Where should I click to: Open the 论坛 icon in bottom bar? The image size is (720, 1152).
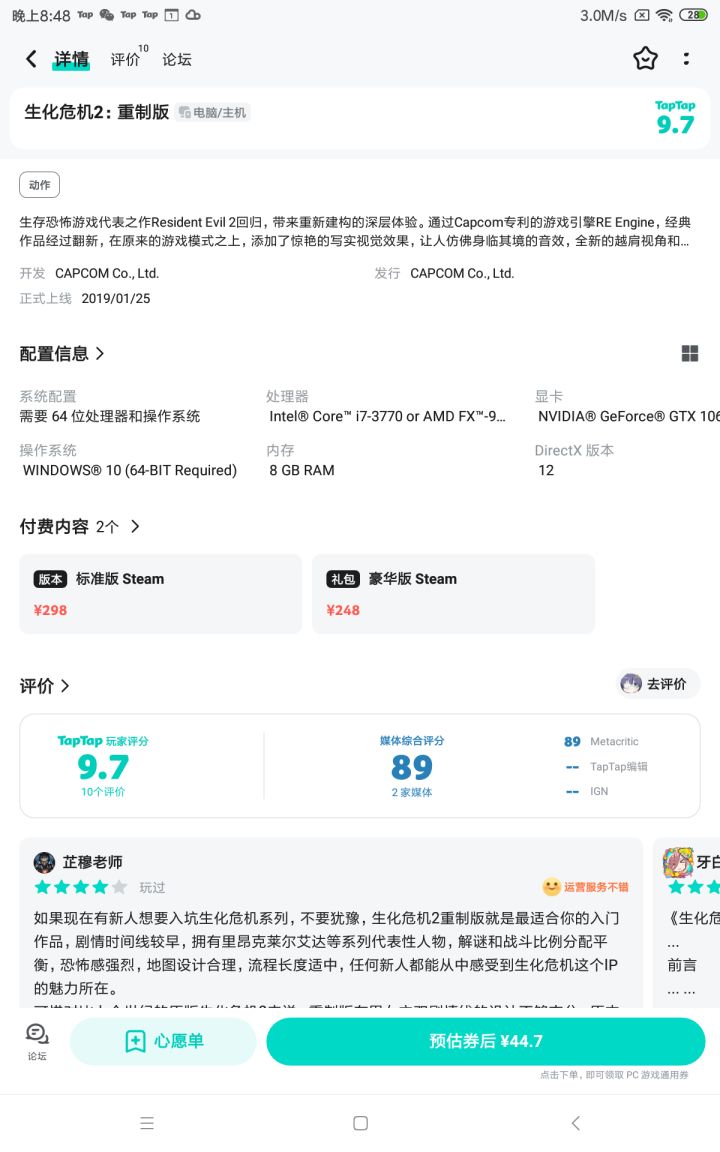point(37,1041)
